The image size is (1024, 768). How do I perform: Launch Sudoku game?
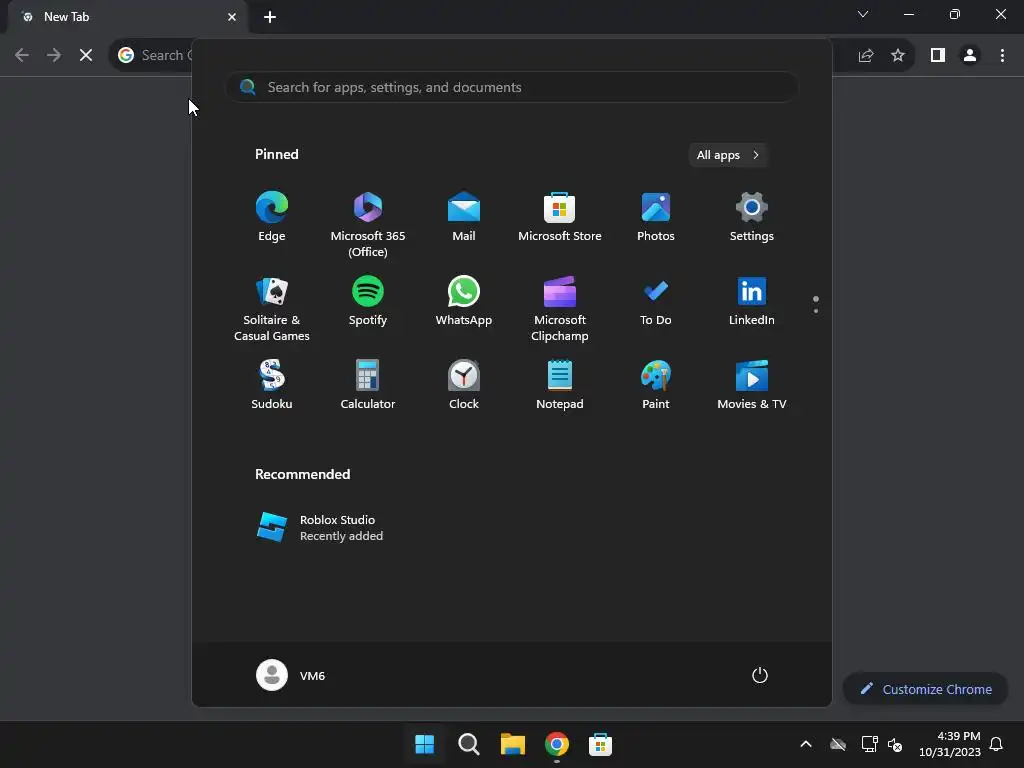tap(272, 385)
